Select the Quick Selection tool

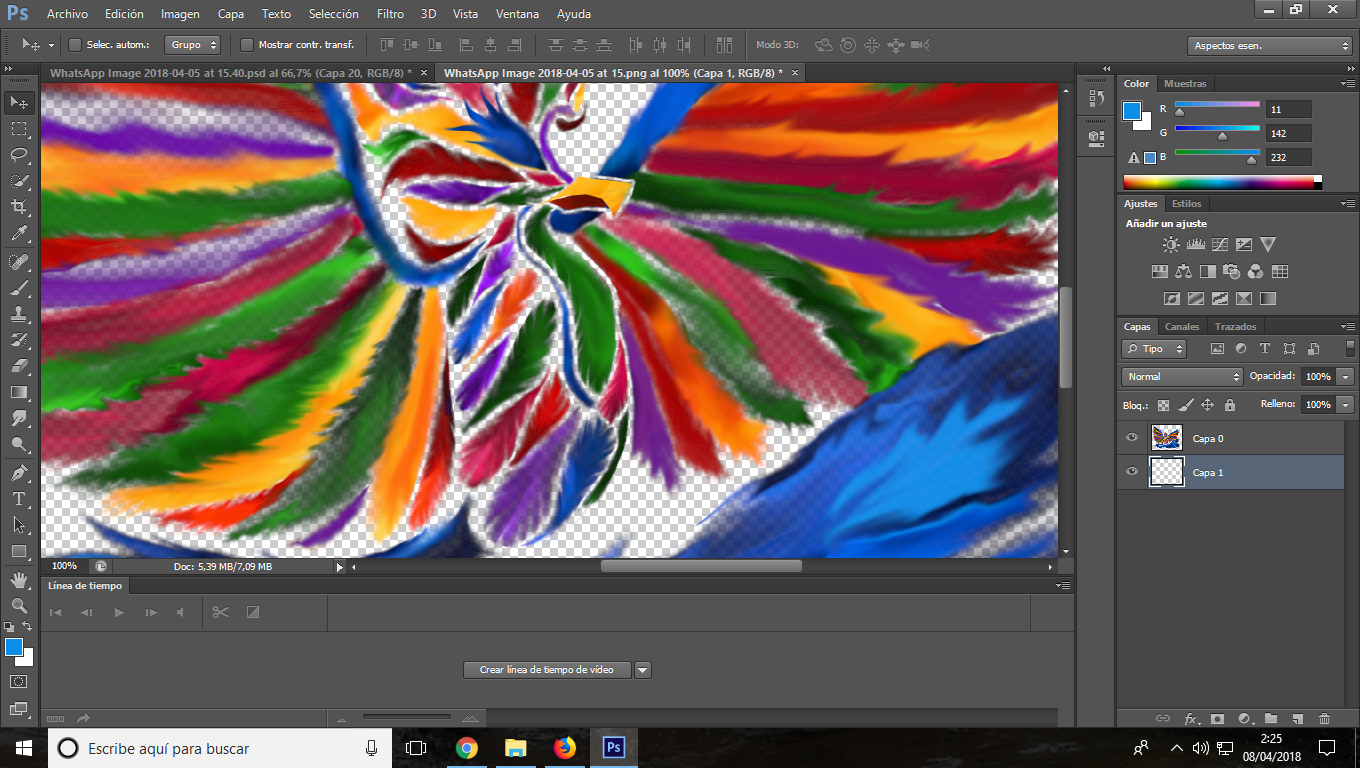point(19,181)
